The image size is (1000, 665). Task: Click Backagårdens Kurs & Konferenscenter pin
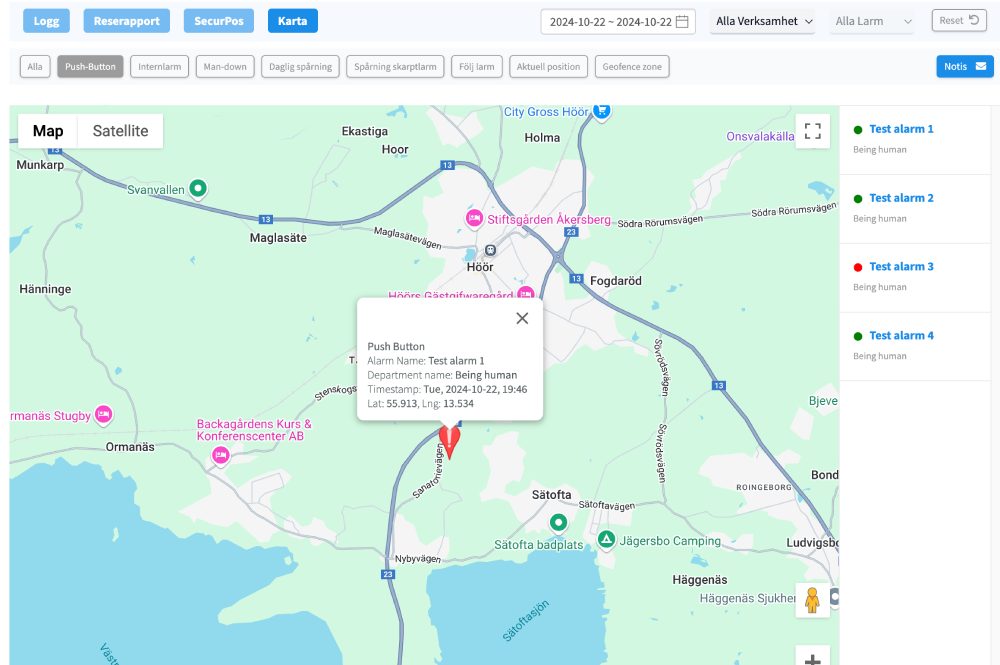coord(221,455)
